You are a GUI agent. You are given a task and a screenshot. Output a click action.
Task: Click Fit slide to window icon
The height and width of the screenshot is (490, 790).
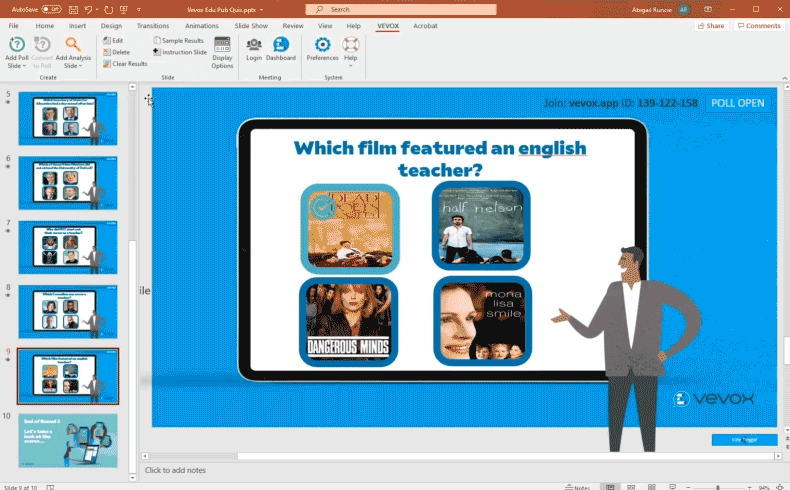[x=780, y=486]
